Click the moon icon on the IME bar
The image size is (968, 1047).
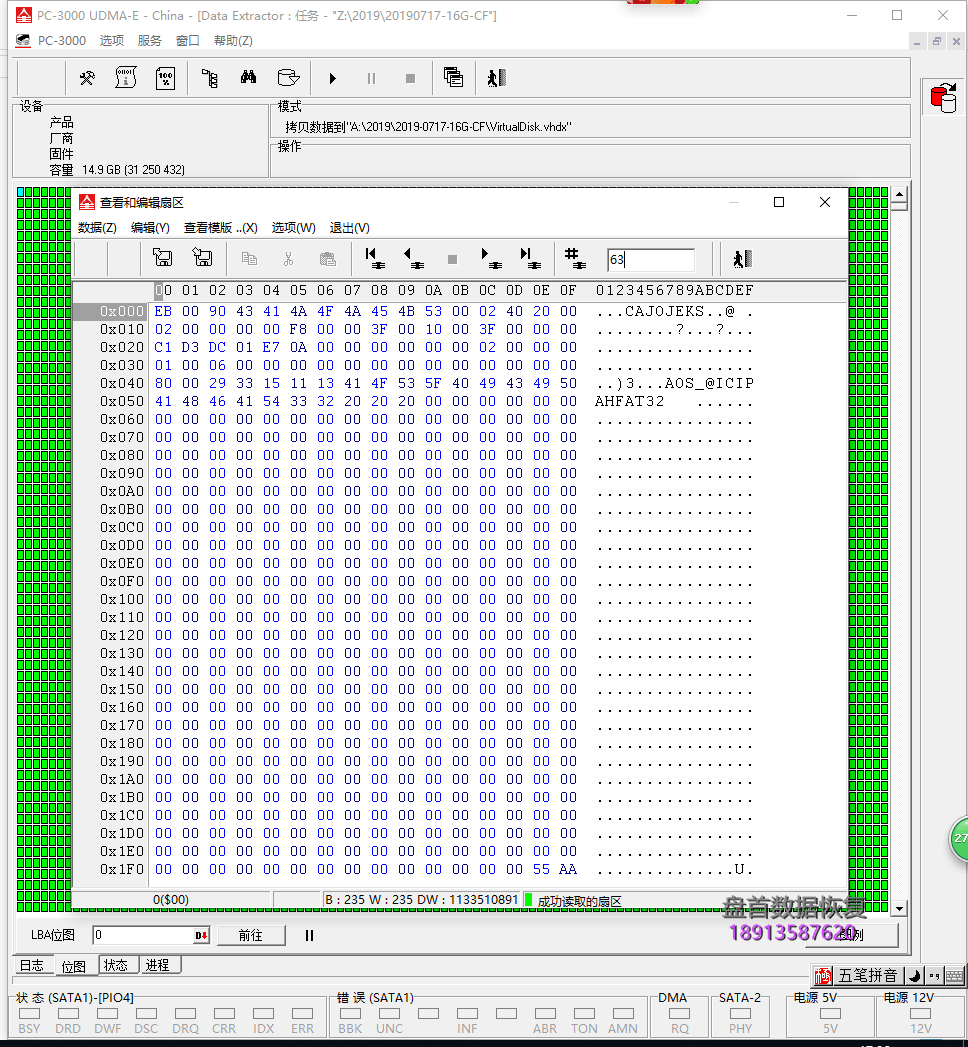[915, 976]
